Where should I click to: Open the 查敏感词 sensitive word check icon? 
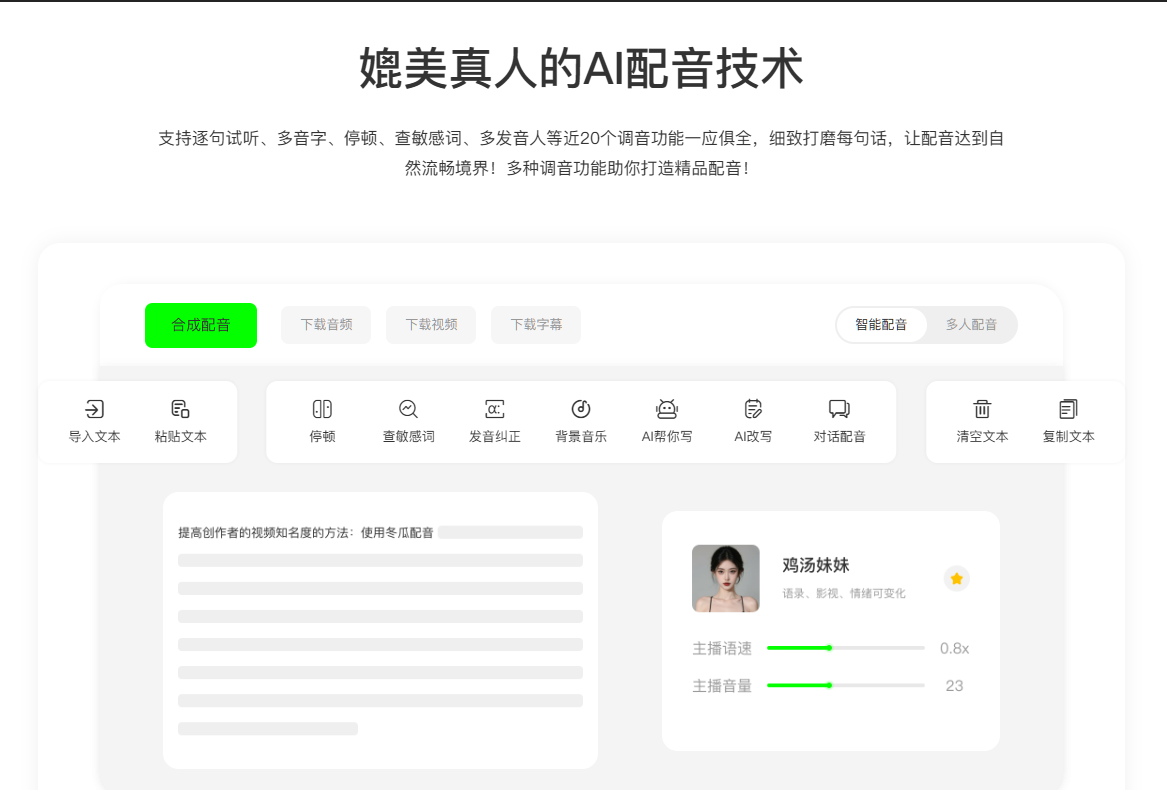408,409
